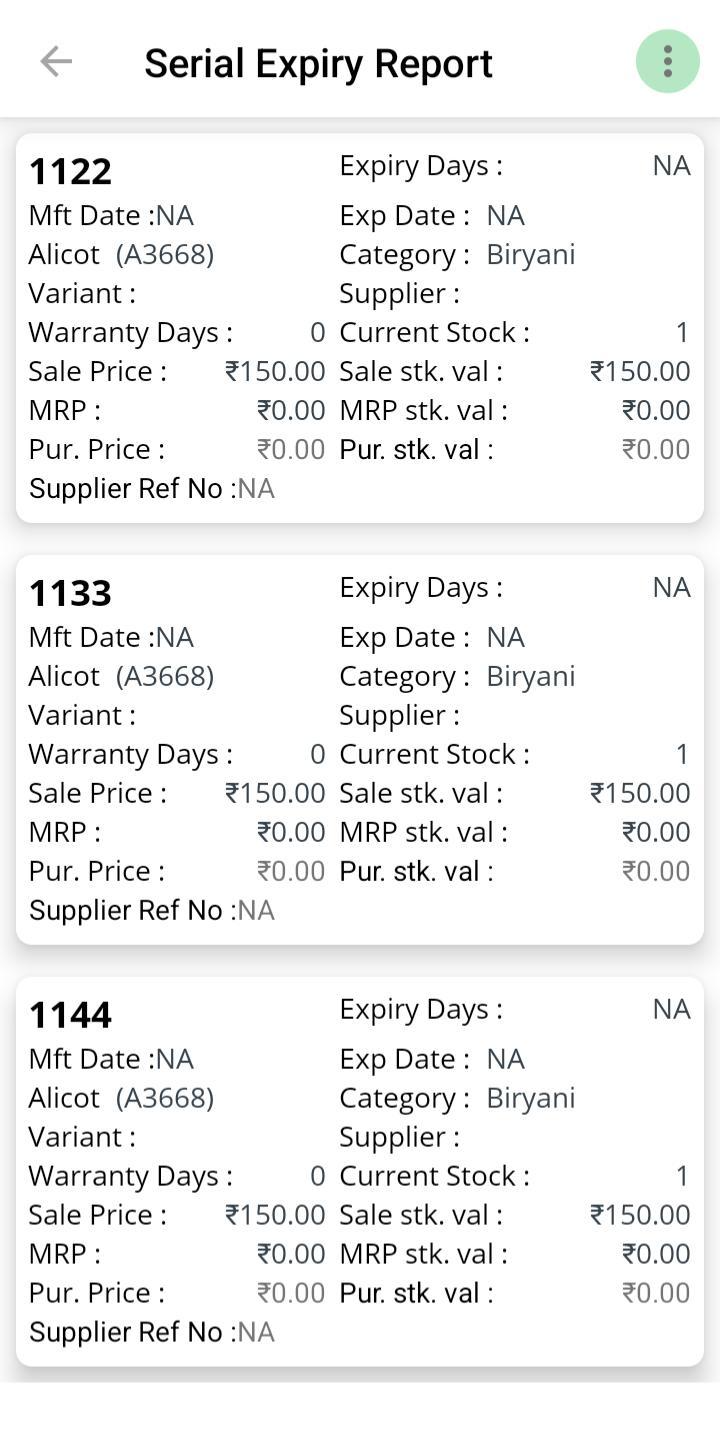Select serial number 1133 heading
The image size is (720, 1443).
point(70,594)
